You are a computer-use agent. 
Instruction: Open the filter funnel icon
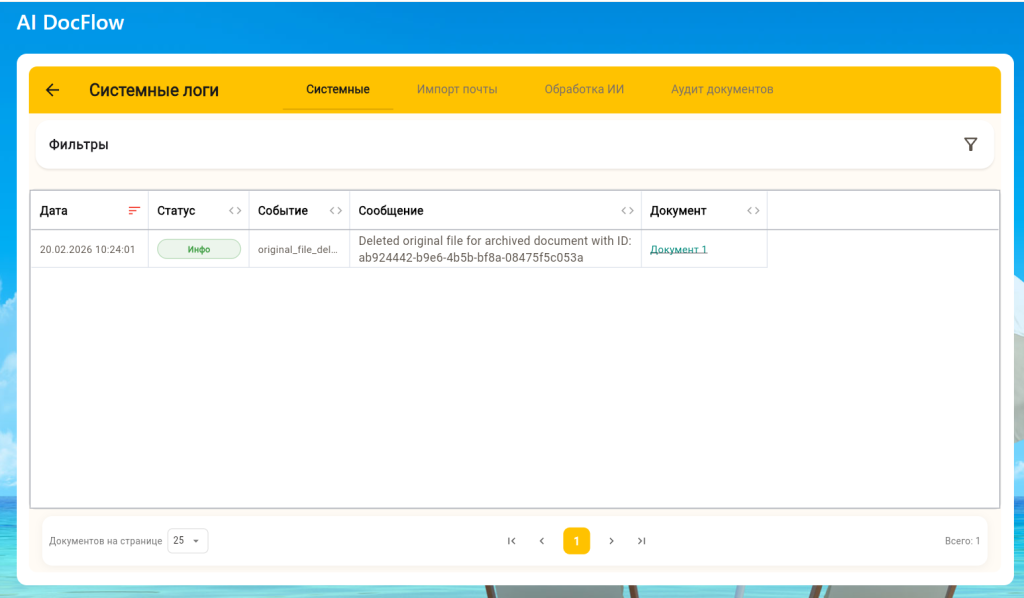(x=970, y=144)
